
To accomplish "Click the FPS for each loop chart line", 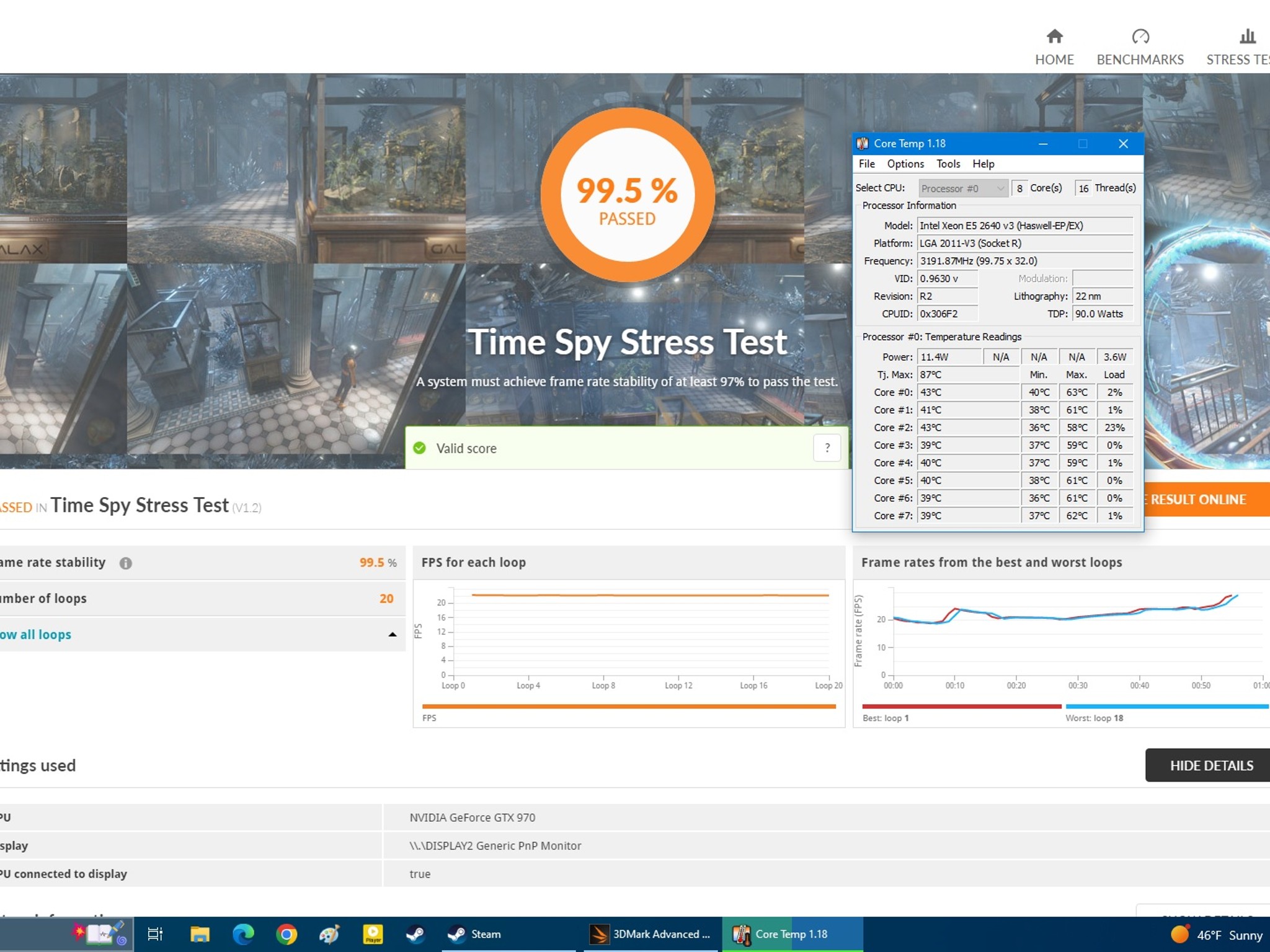I will tap(650, 595).
